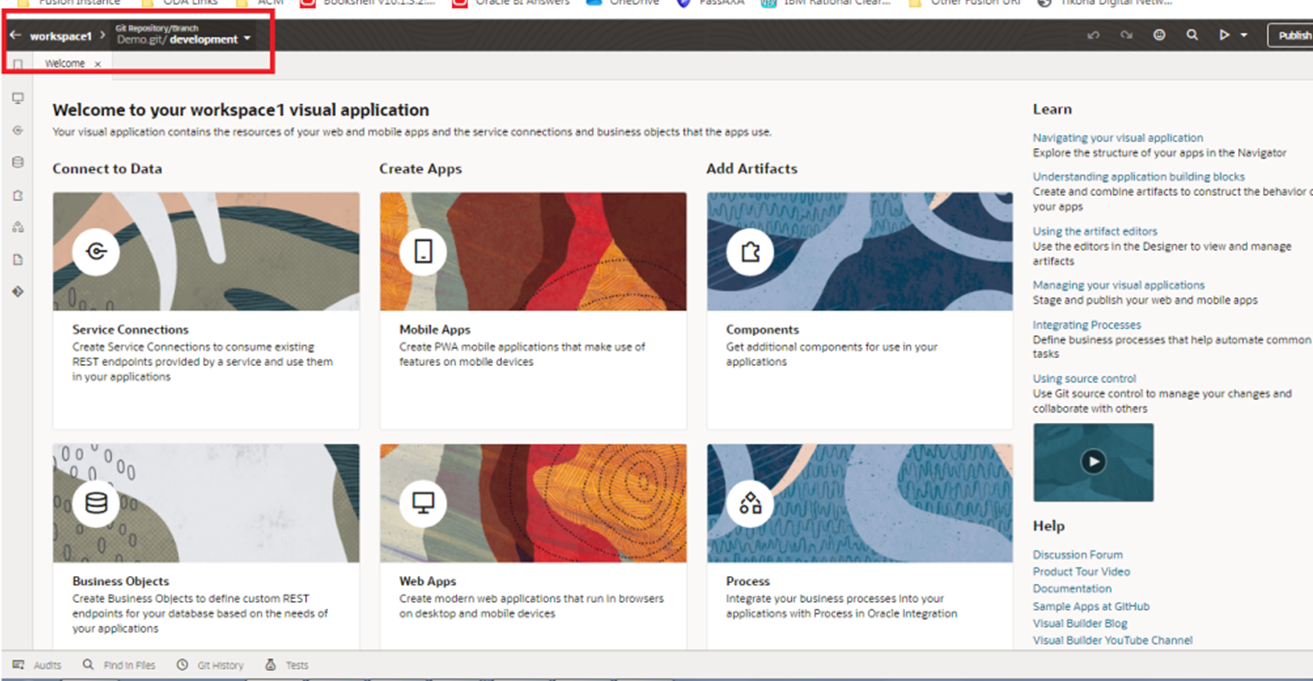The image size is (1313, 681).
Task: Open the Web Apps navigator icon in sidebar
Action: (17, 98)
